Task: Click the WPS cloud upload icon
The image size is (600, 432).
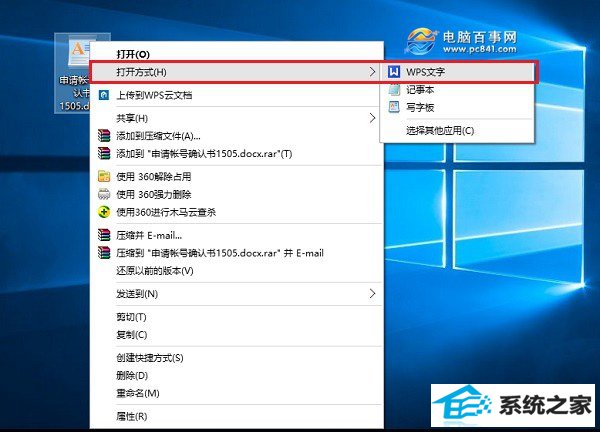Action: point(104,95)
